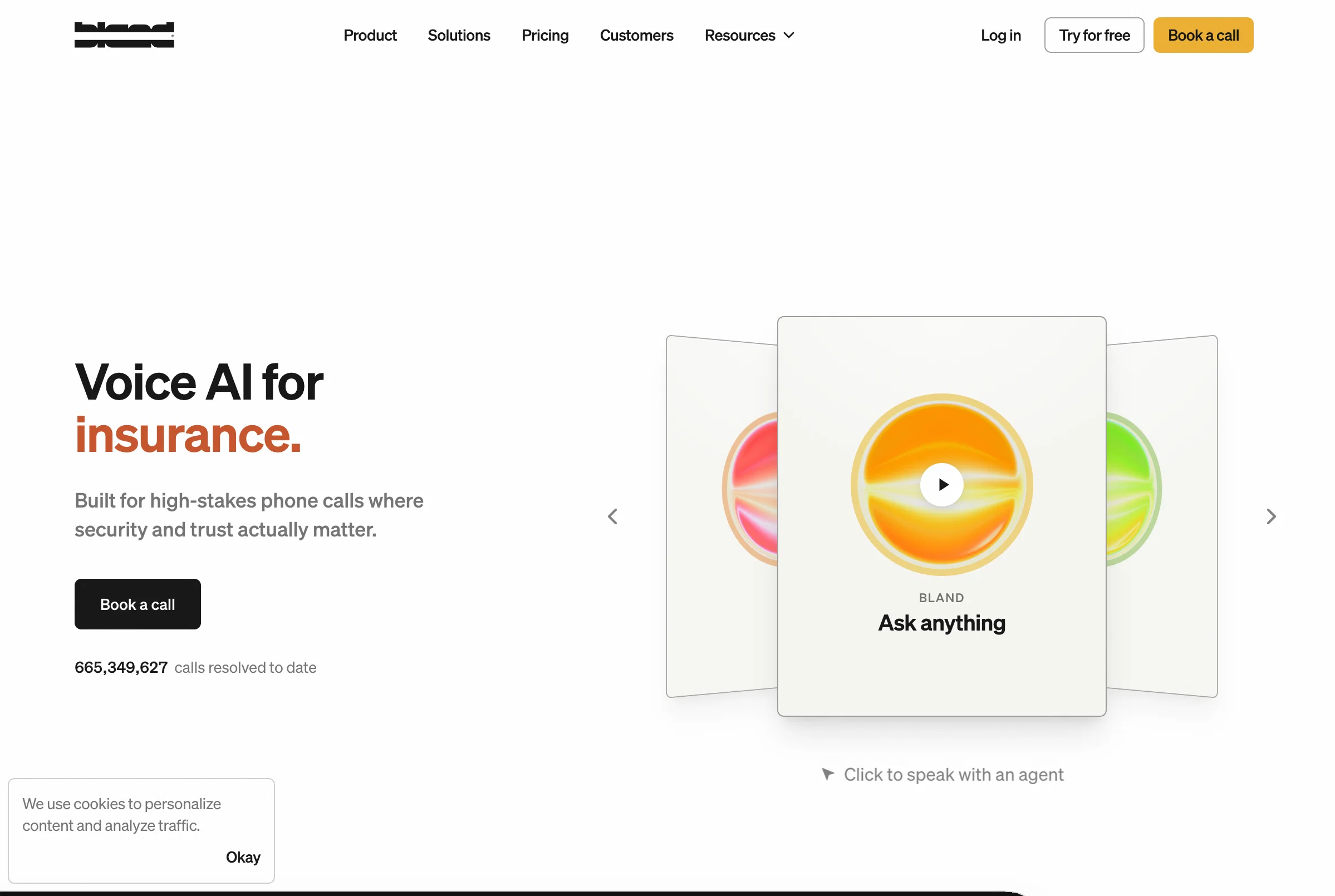Advance to the next agent card
The width and height of the screenshot is (1335, 896).
click(1271, 516)
